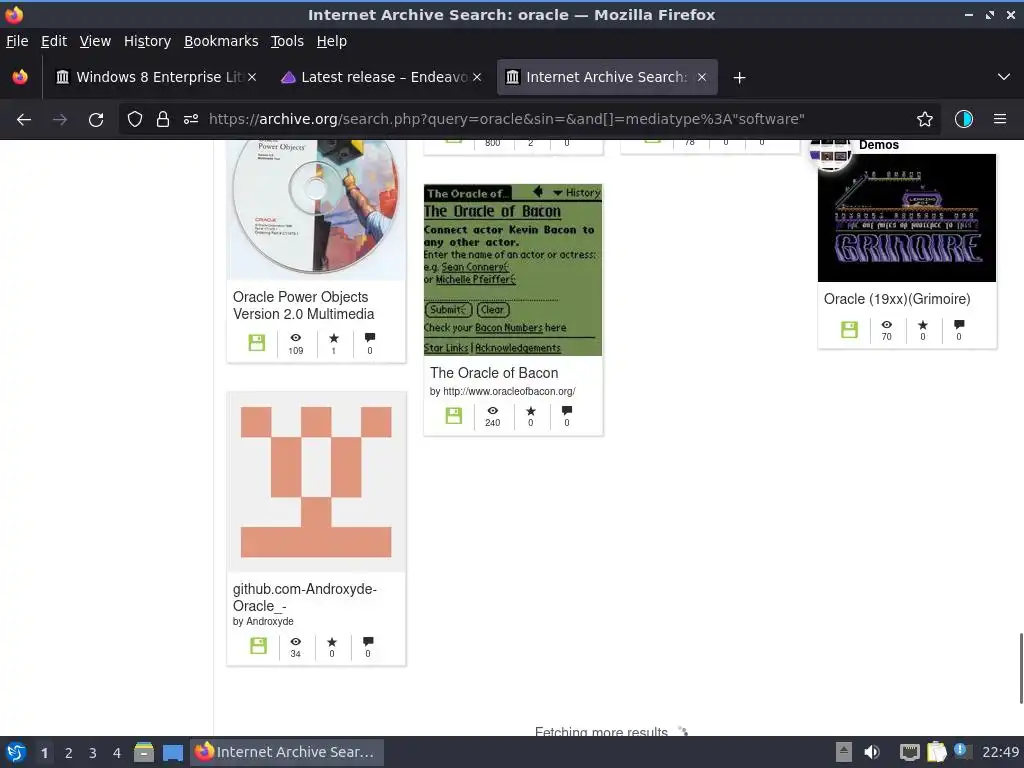Switch to Latest release EndeavourOS tab
This screenshot has width=1024, height=768.
[x=381, y=77]
